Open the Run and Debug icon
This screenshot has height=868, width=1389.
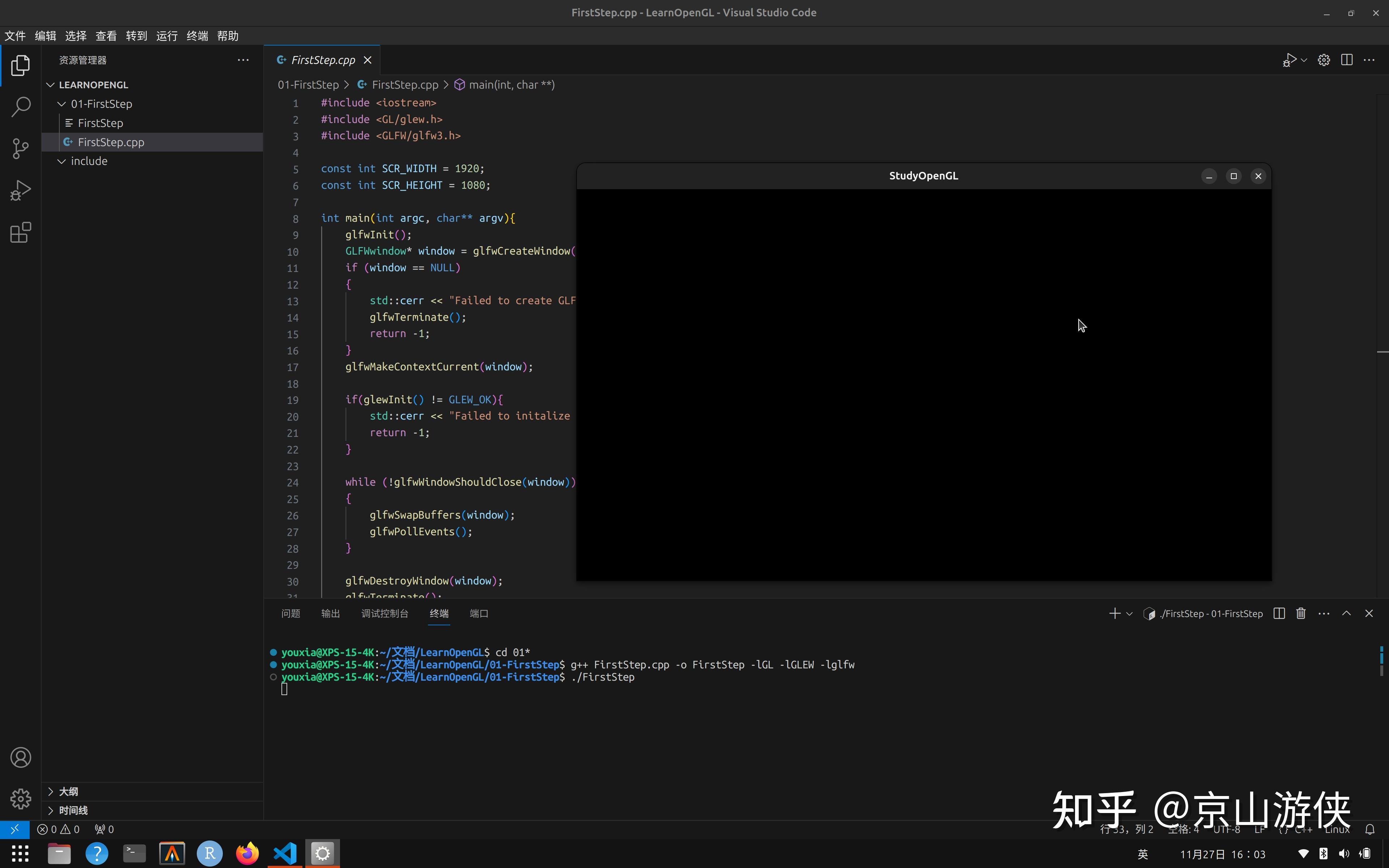tap(21, 190)
